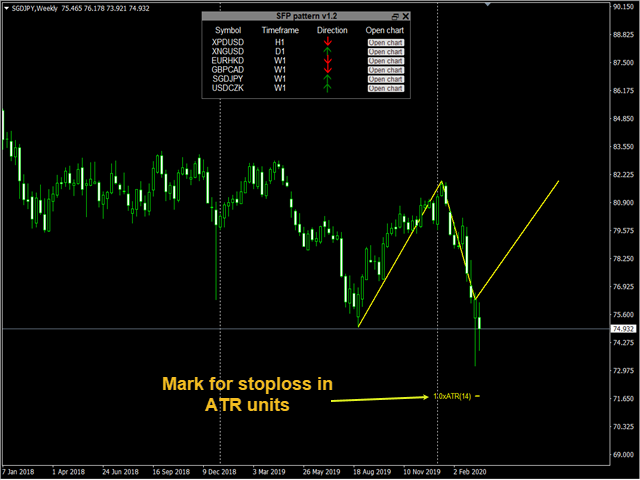
Task: Click the 90.150 price scale value
Action: (x=624, y=7)
